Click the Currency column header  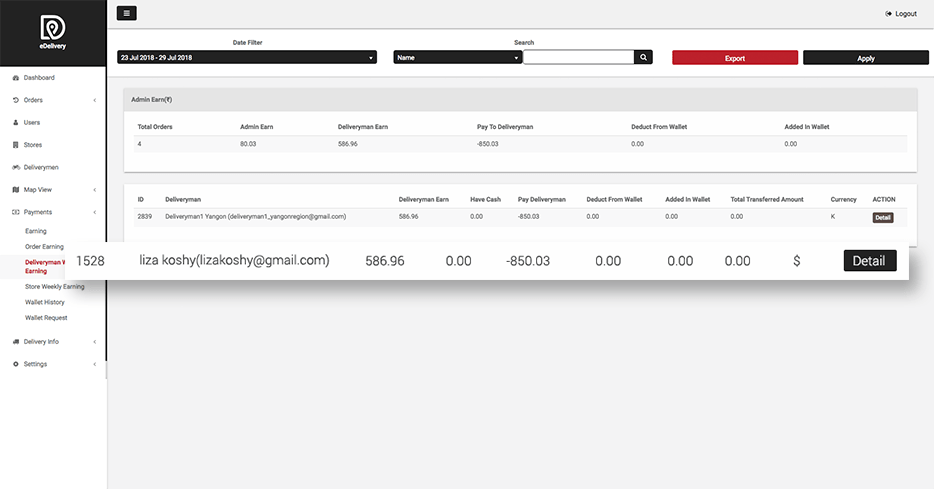coord(843,200)
